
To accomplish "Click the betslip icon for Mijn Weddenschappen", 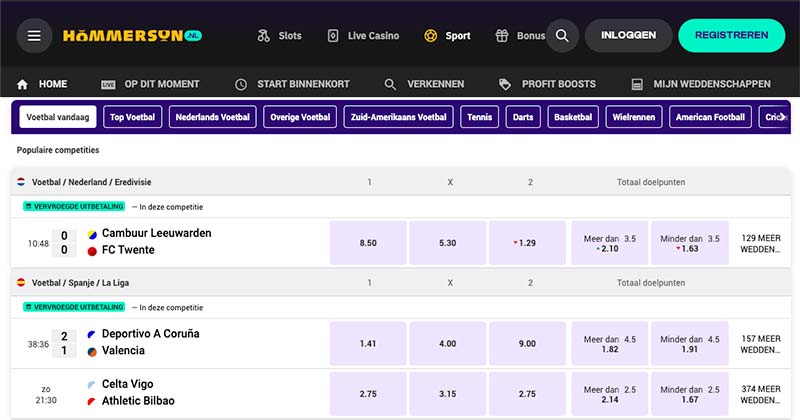I will 637,85.
